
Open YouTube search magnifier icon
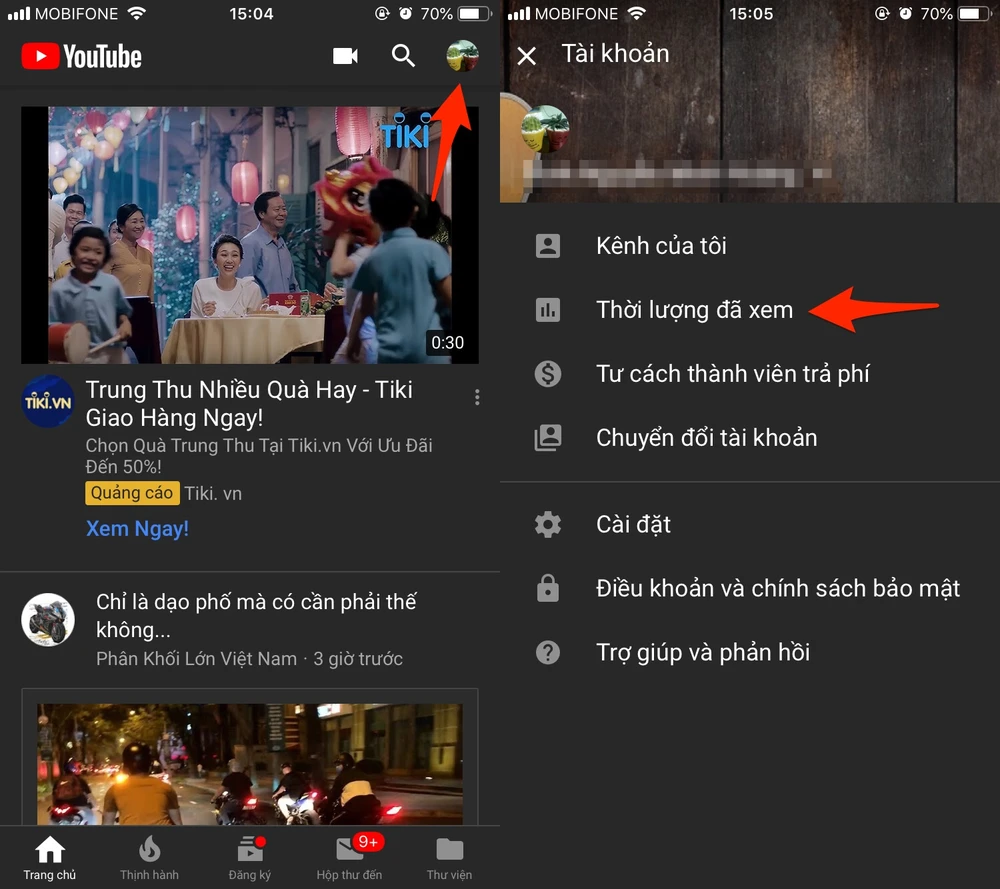click(x=403, y=56)
